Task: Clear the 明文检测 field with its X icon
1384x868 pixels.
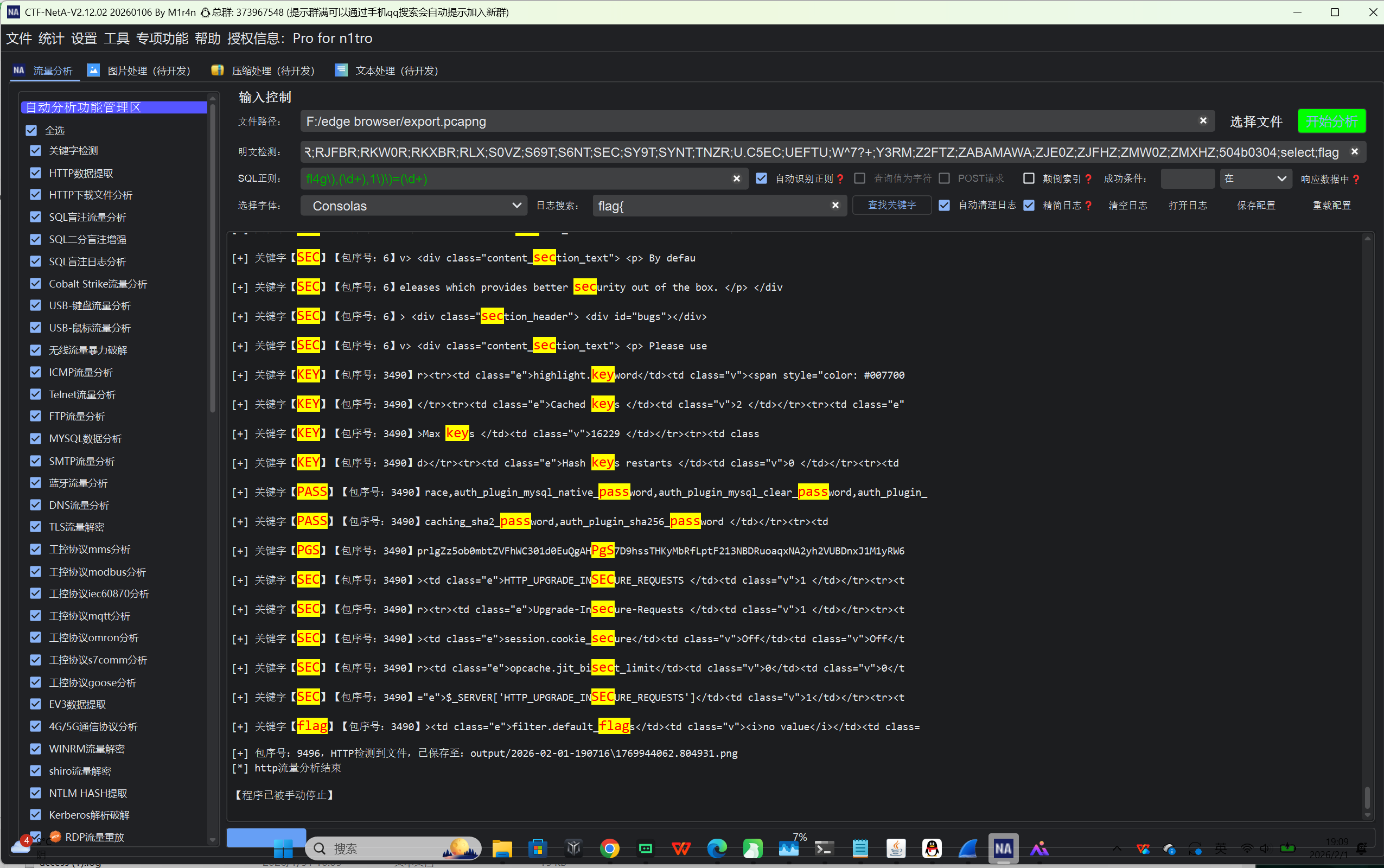Action: [1354, 151]
